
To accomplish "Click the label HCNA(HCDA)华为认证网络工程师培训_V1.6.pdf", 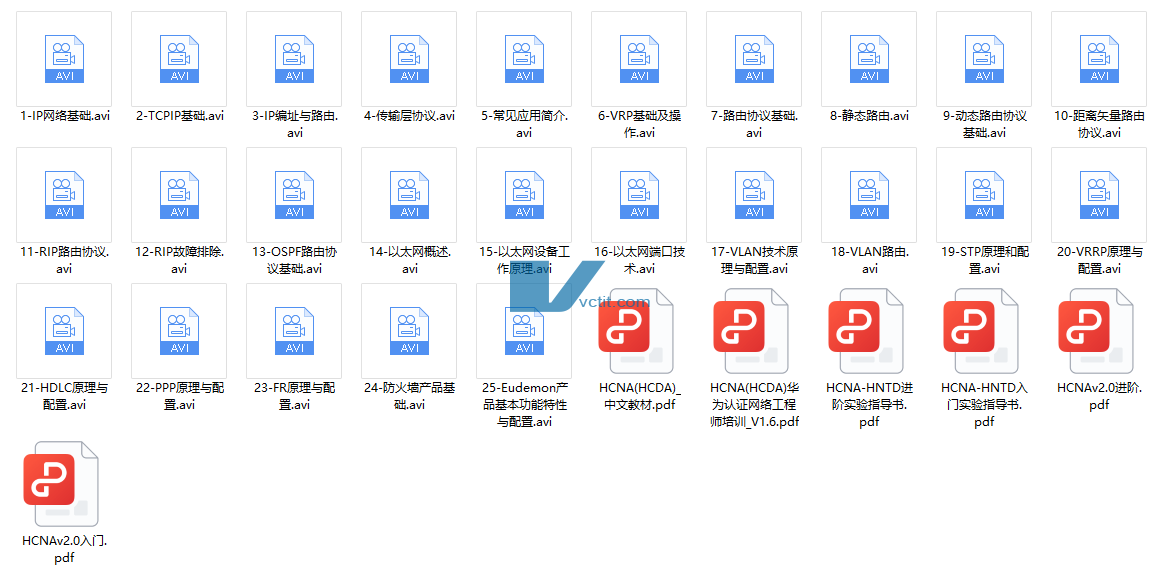I will [754, 405].
